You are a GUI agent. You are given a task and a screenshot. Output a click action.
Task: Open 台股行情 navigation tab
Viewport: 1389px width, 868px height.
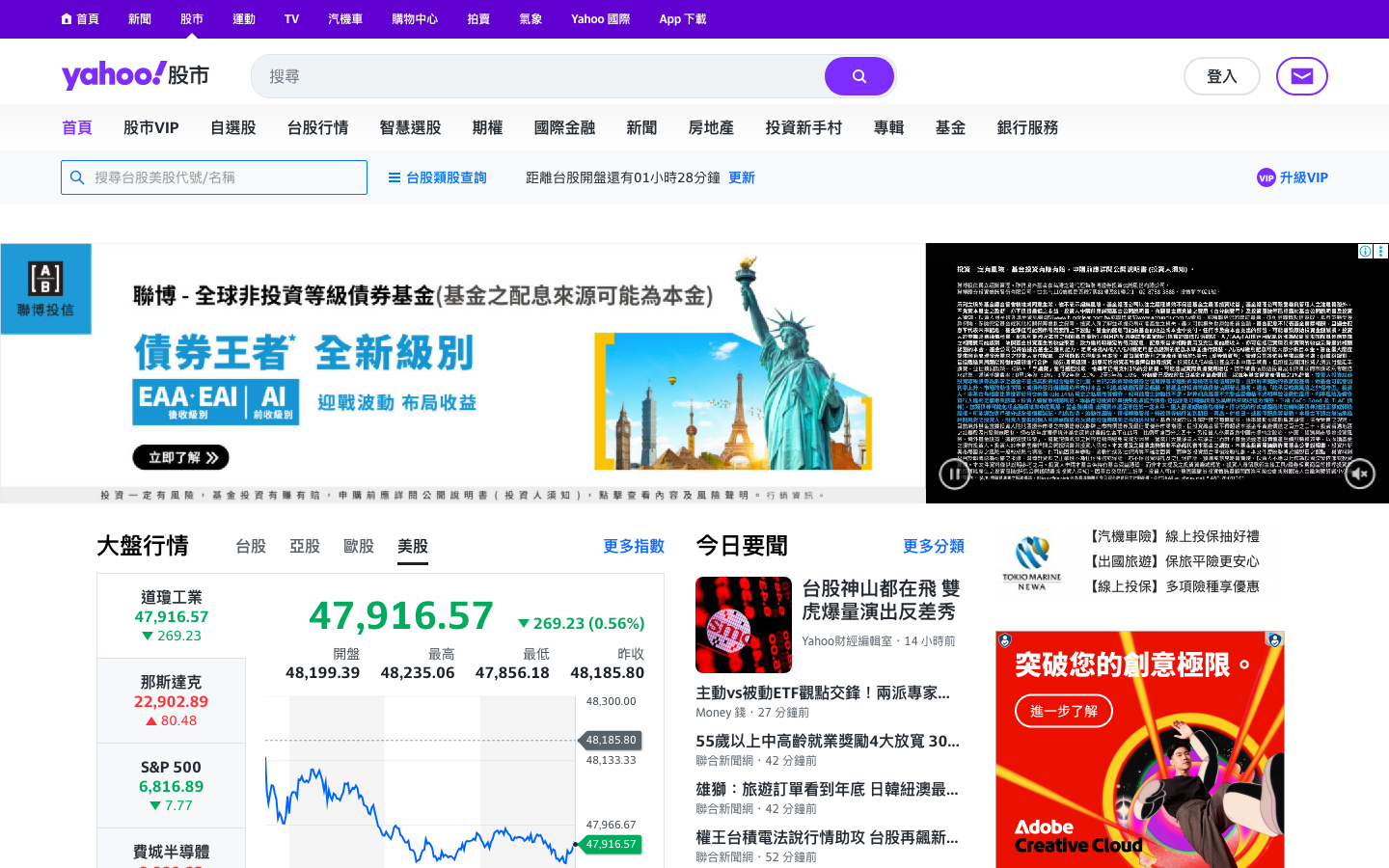(318, 127)
